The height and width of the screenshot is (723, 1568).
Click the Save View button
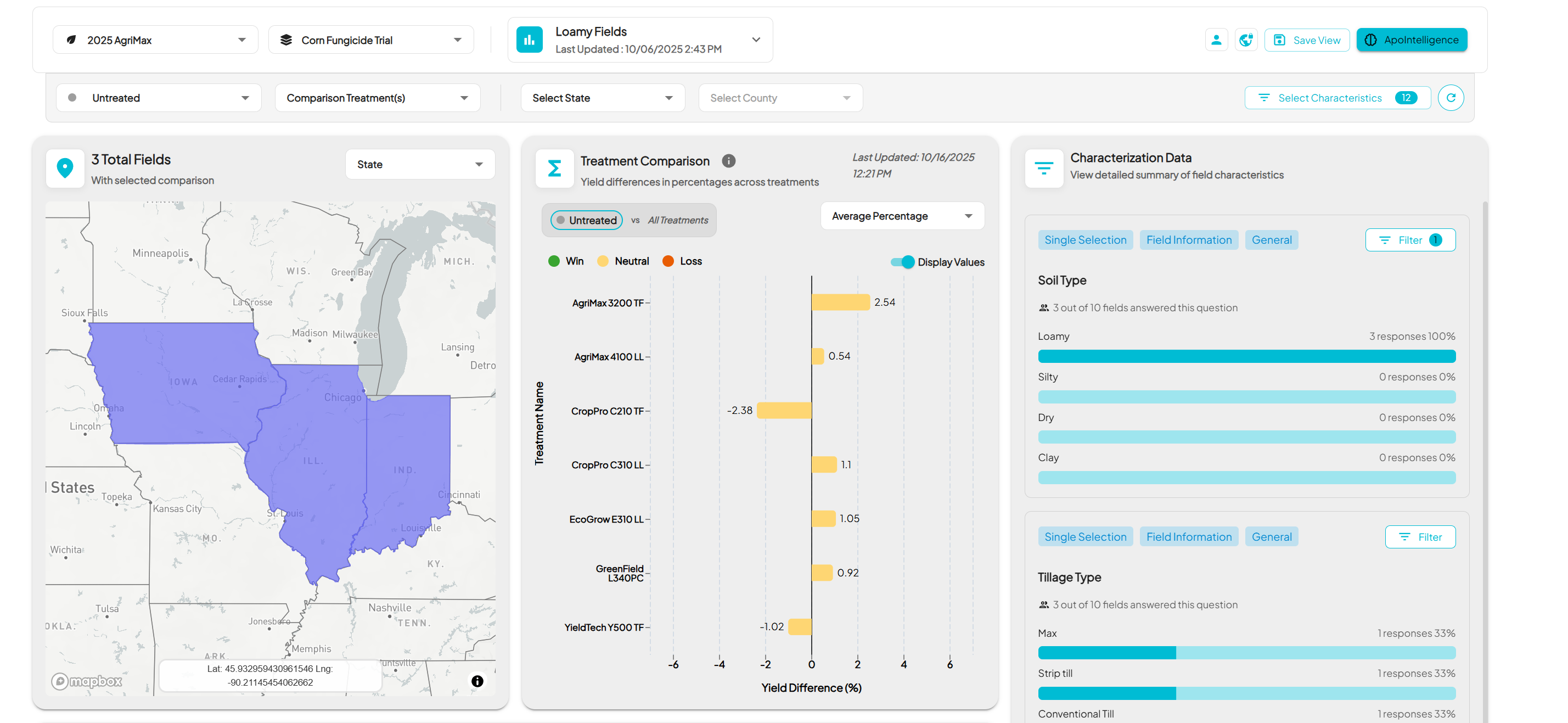coord(1306,40)
